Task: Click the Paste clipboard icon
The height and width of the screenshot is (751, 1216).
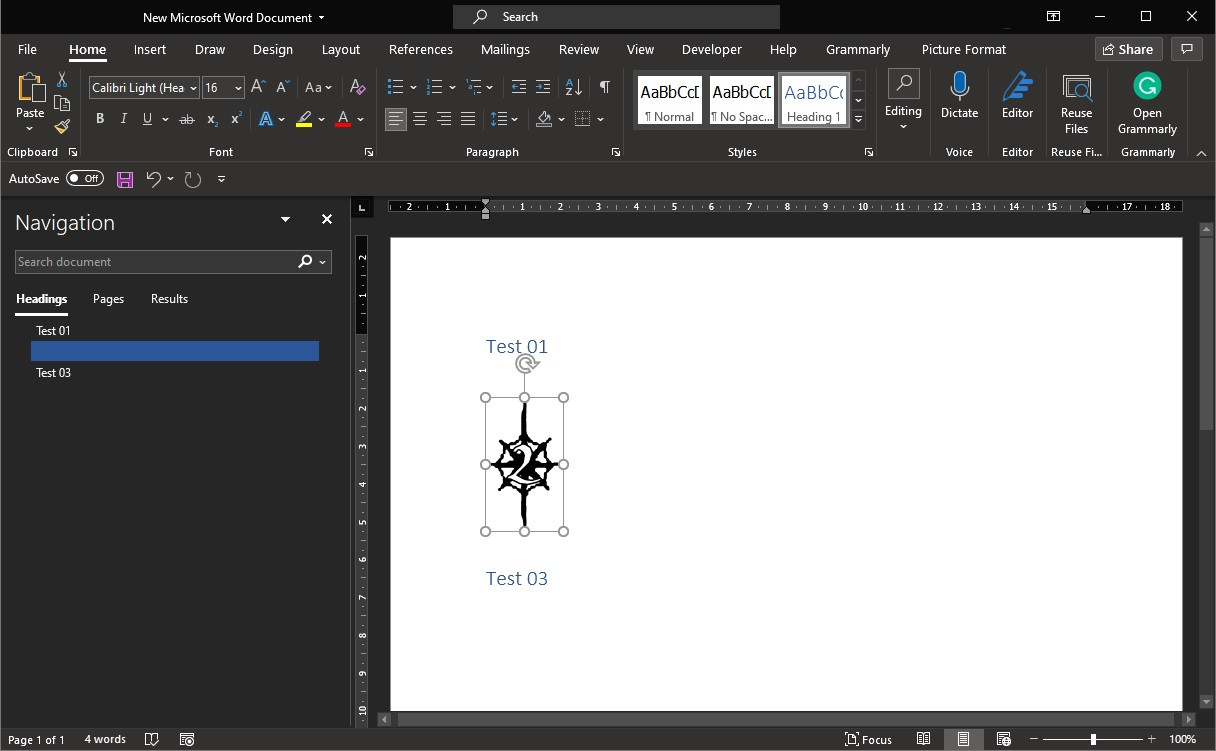Action: pyautogui.click(x=30, y=89)
